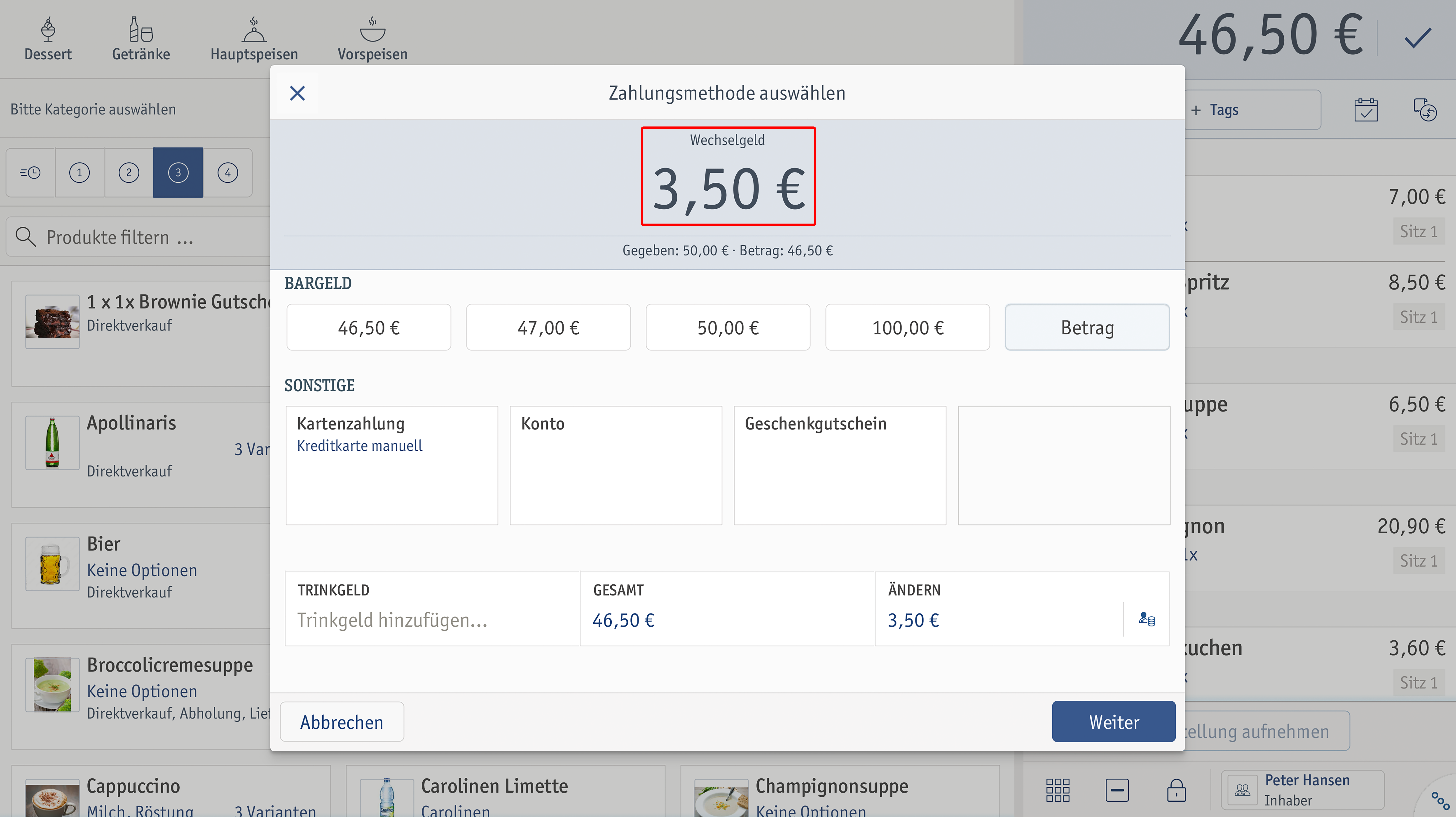The width and height of the screenshot is (1456, 817).
Task: Close the payment method dialog
Action: tap(297, 93)
